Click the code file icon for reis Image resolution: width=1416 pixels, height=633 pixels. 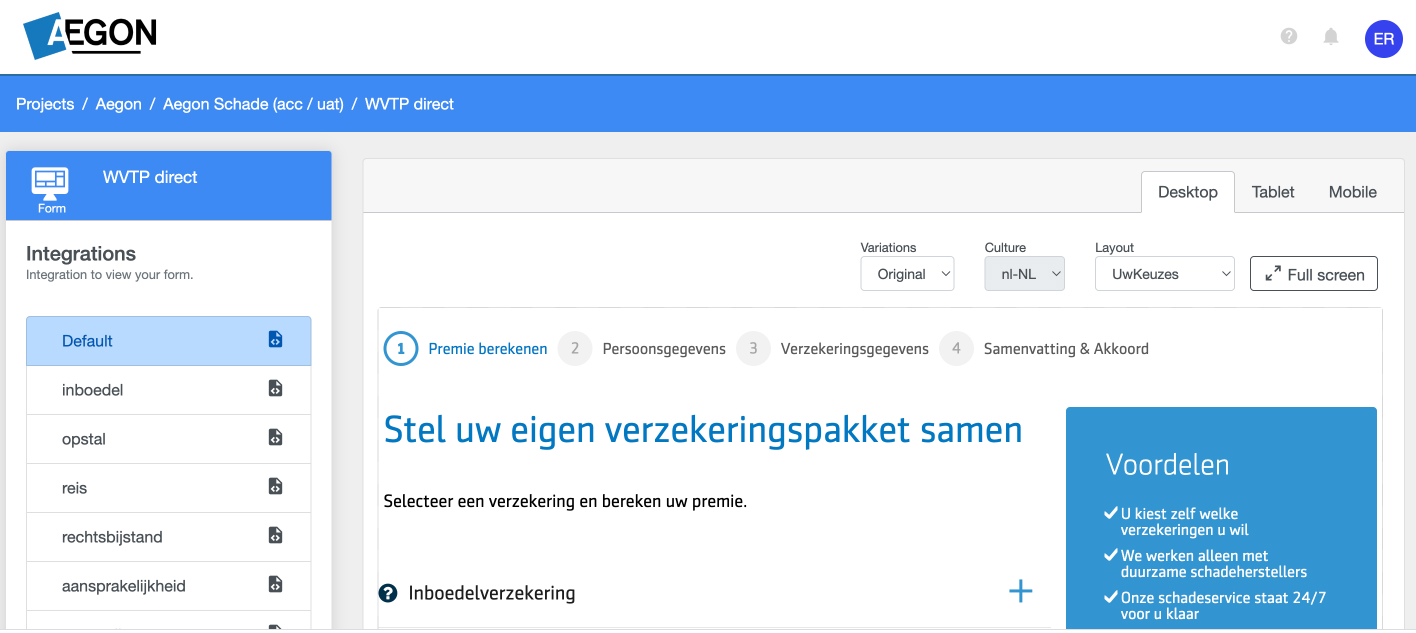[275, 487]
